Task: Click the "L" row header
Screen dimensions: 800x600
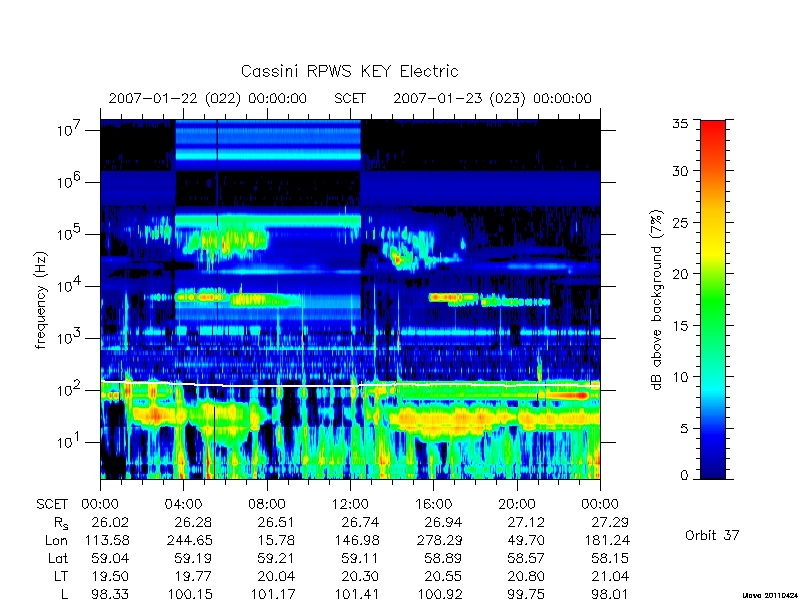Action: click(x=64, y=594)
